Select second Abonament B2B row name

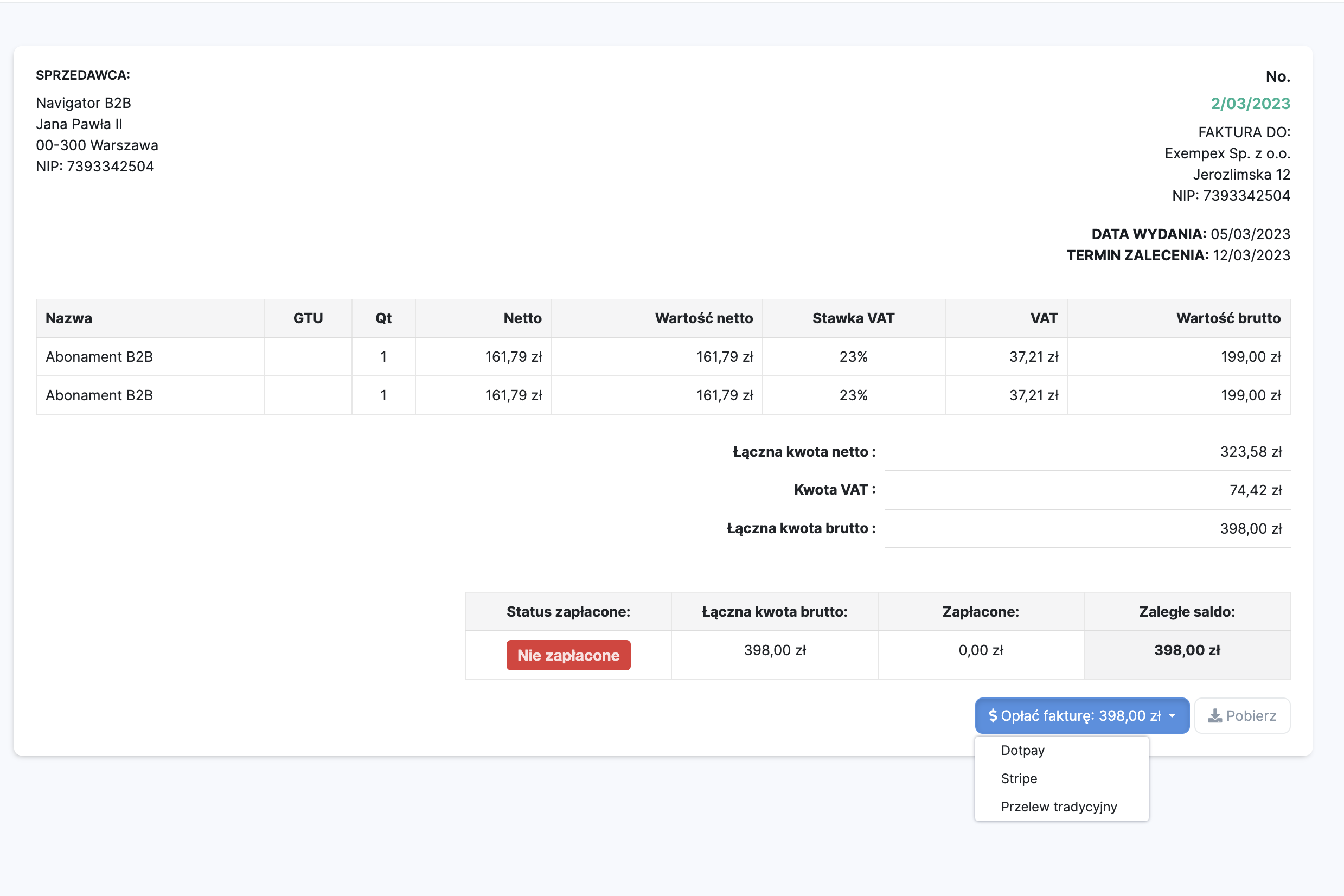coord(99,395)
